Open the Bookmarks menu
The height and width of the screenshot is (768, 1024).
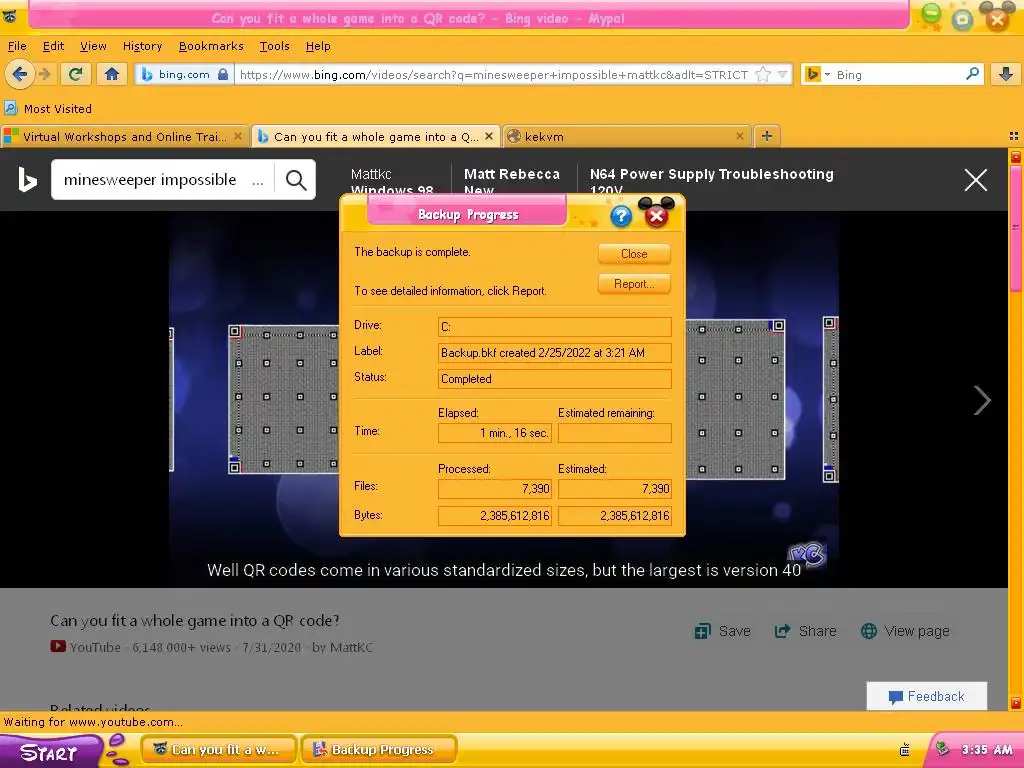211,46
